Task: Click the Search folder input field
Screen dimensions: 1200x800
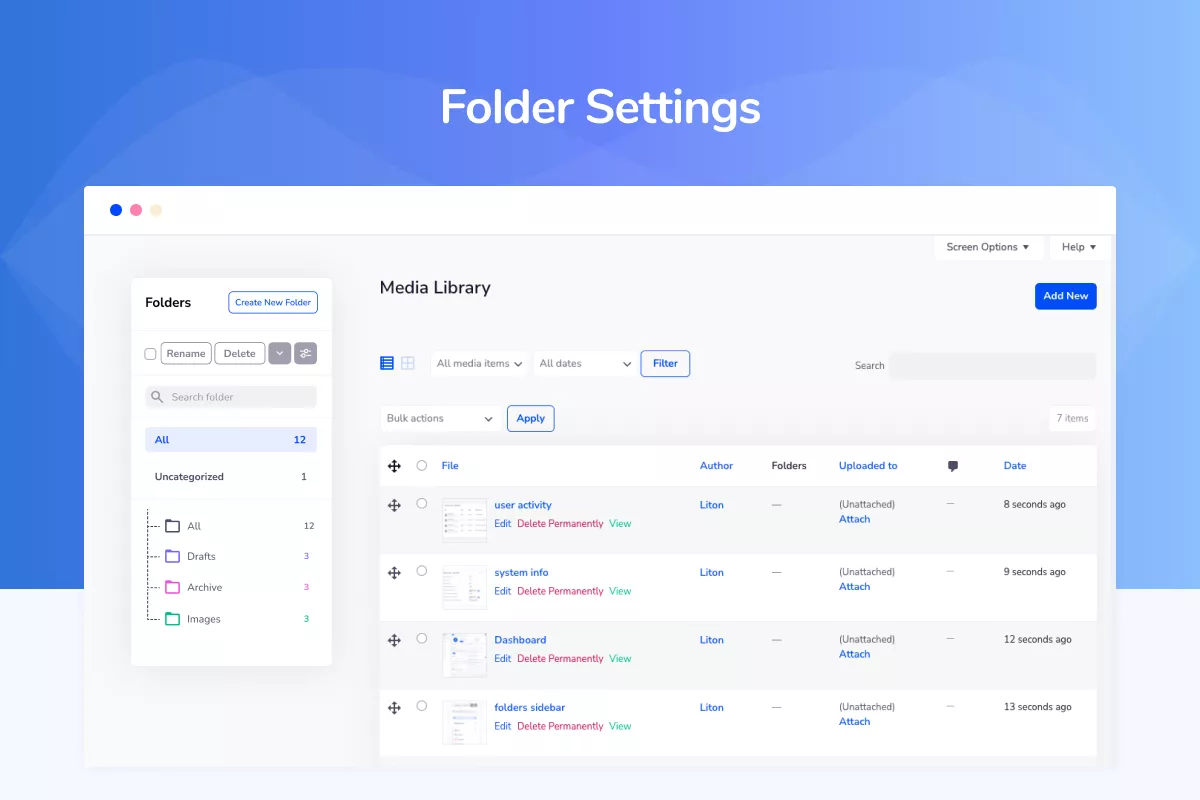Action: [x=240, y=397]
